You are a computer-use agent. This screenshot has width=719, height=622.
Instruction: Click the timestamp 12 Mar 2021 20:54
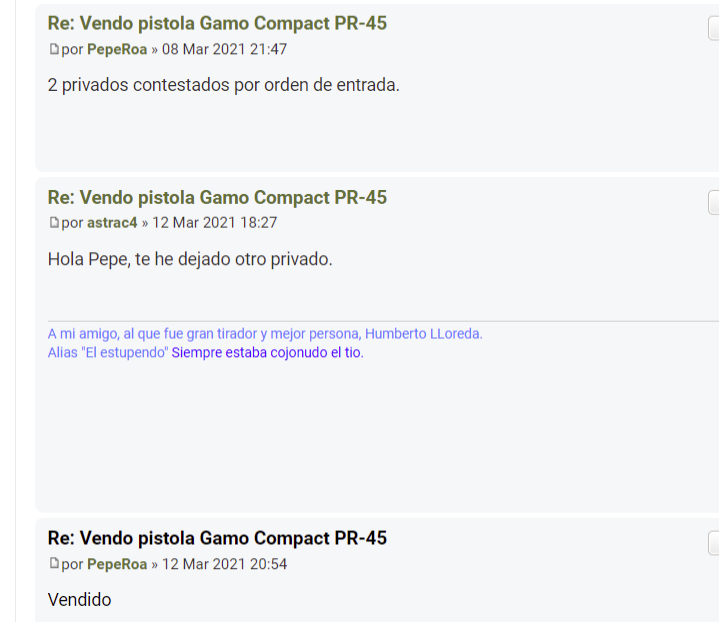coord(224,564)
